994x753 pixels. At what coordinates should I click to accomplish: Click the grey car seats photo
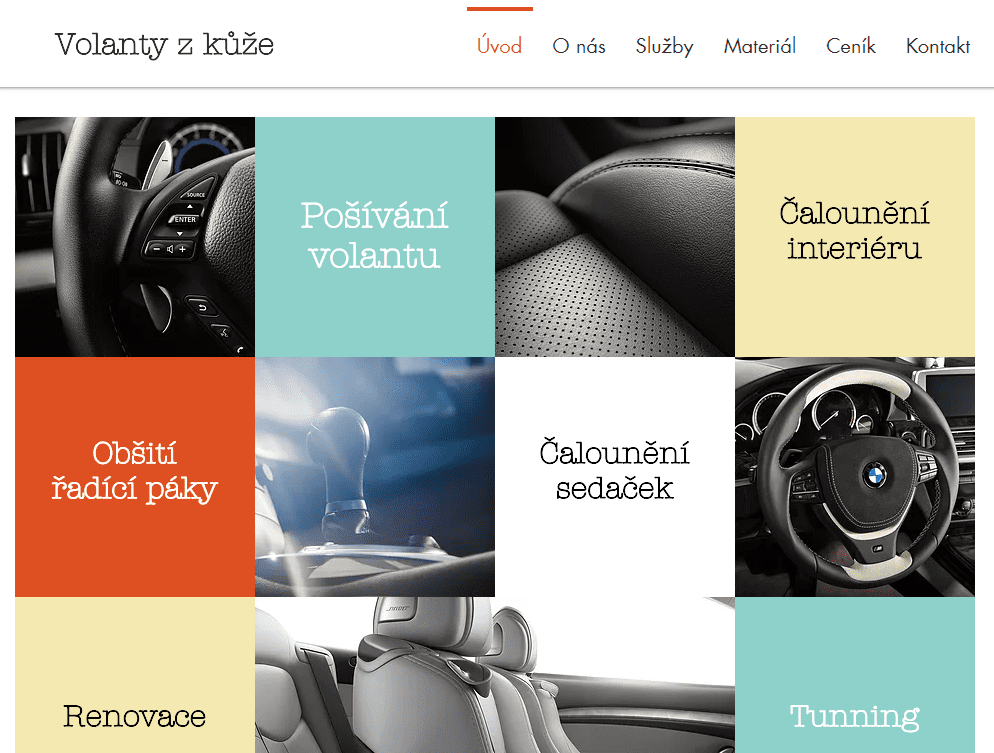[x=495, y=675]
